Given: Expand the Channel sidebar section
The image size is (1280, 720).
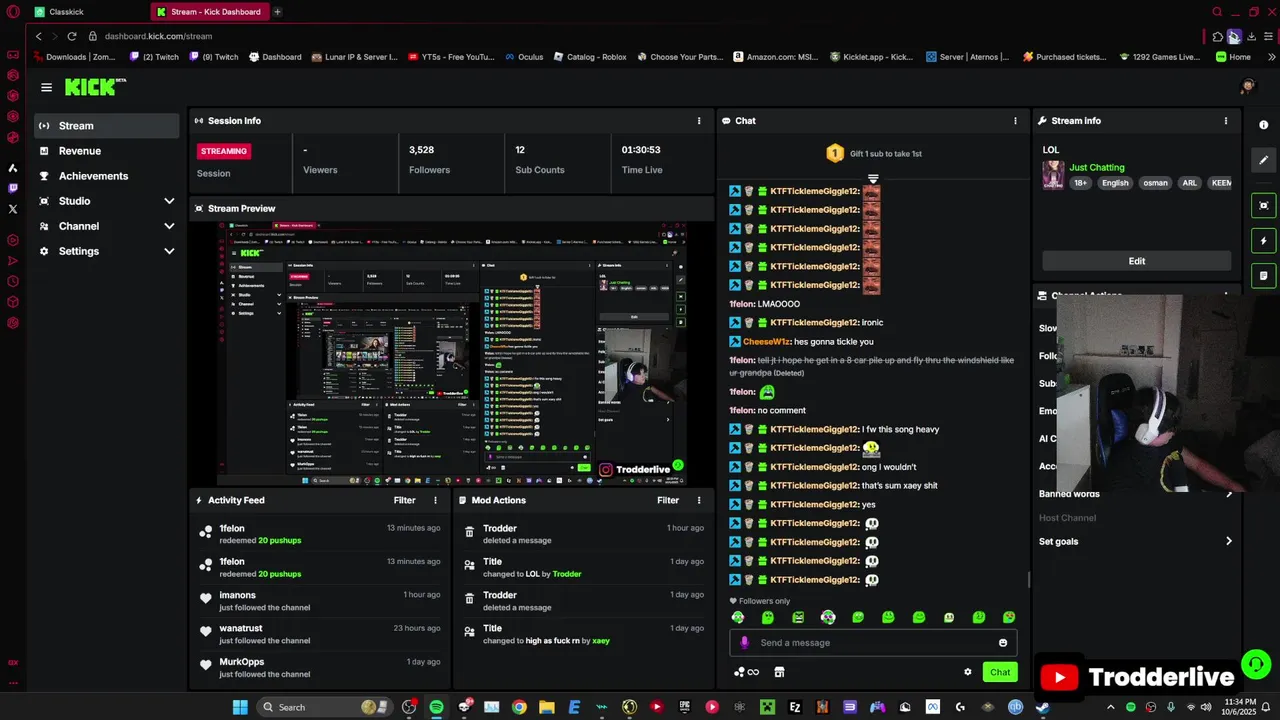Looking at the screenshot, I should click(x=107, y=226).
